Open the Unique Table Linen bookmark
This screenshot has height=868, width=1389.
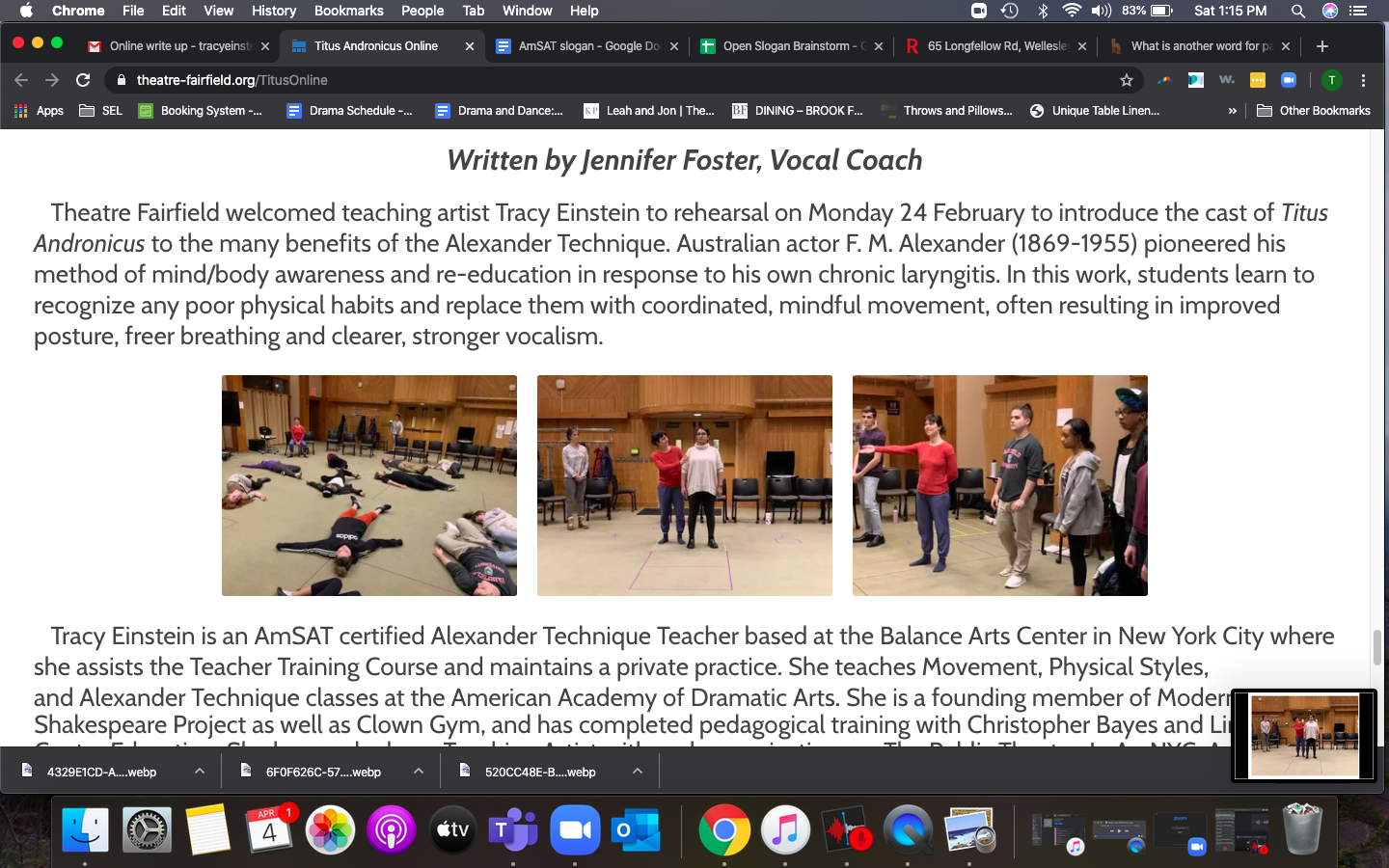[1095, 111]
